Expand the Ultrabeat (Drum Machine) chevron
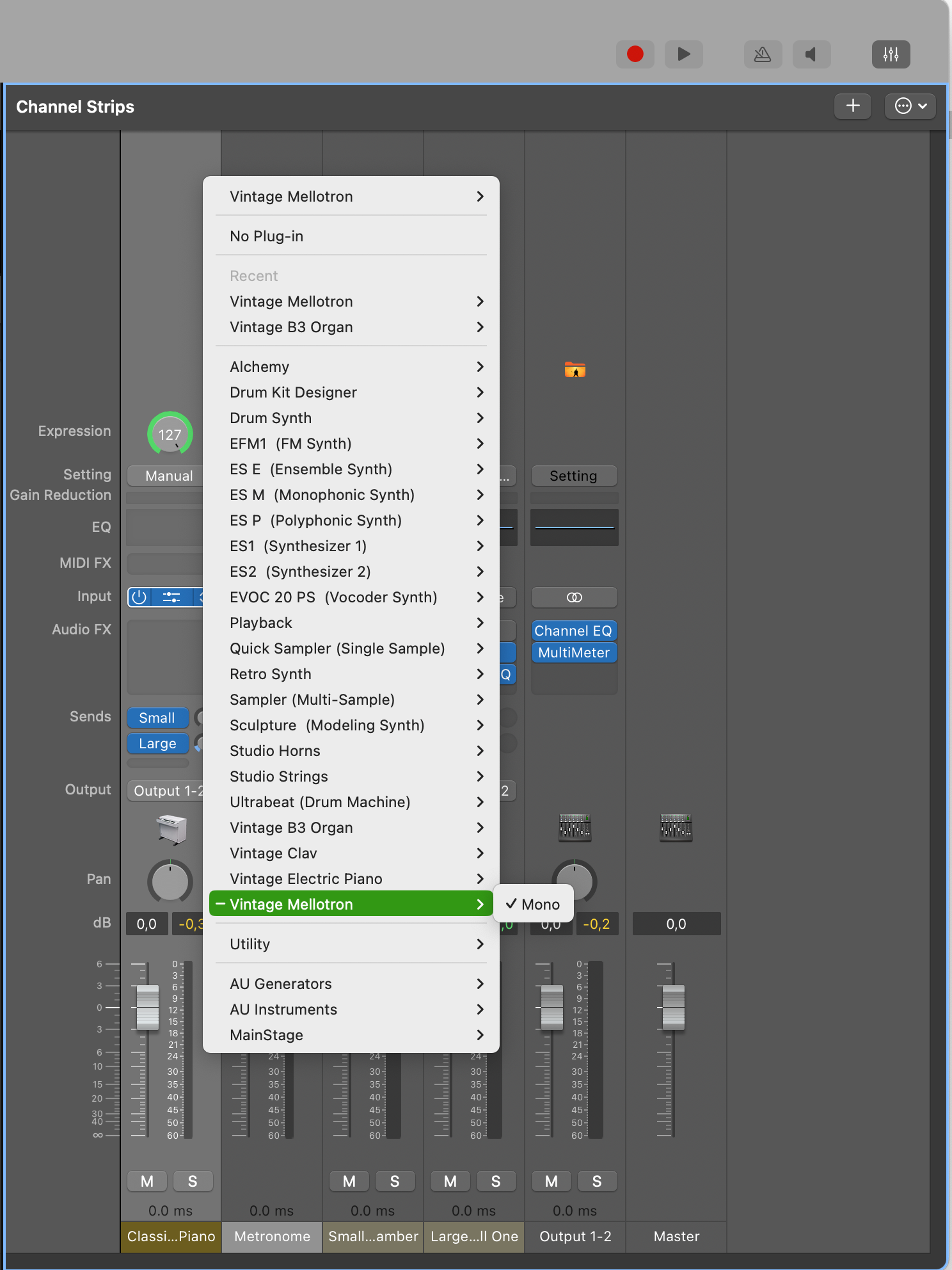The image size is (952, 1270). point(480,802)
